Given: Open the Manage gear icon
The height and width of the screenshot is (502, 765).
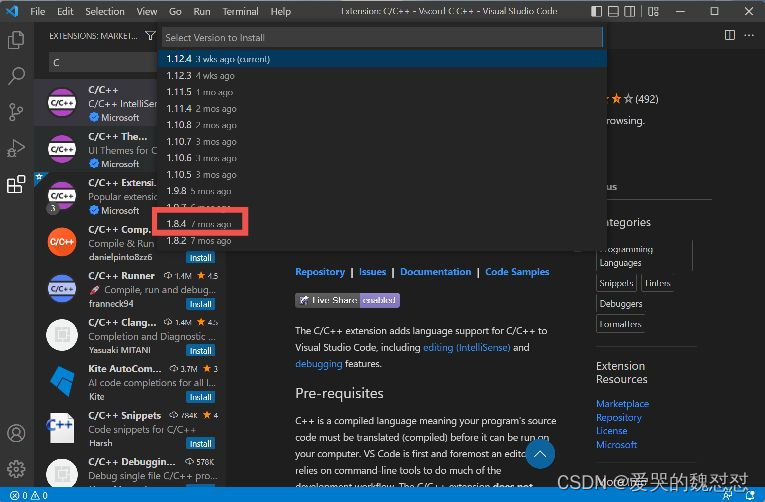Looking at the screenshot, I should coord(16,469).
